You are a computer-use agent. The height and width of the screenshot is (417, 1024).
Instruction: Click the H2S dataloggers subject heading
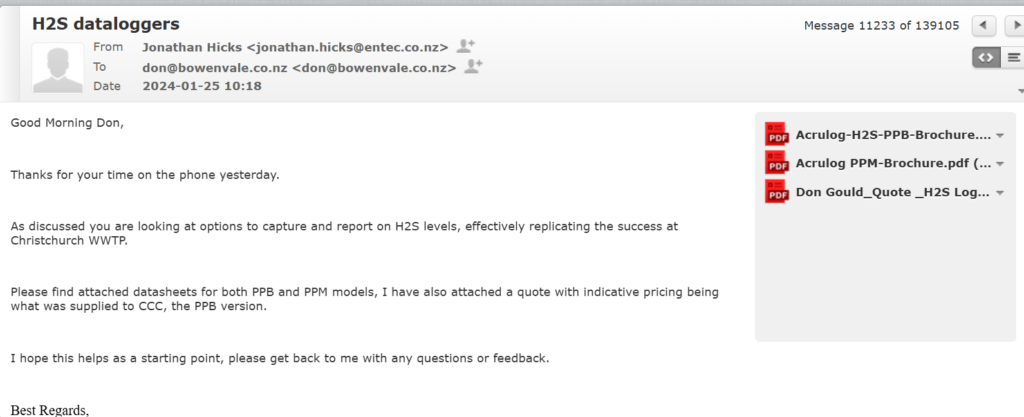[106, 24]
